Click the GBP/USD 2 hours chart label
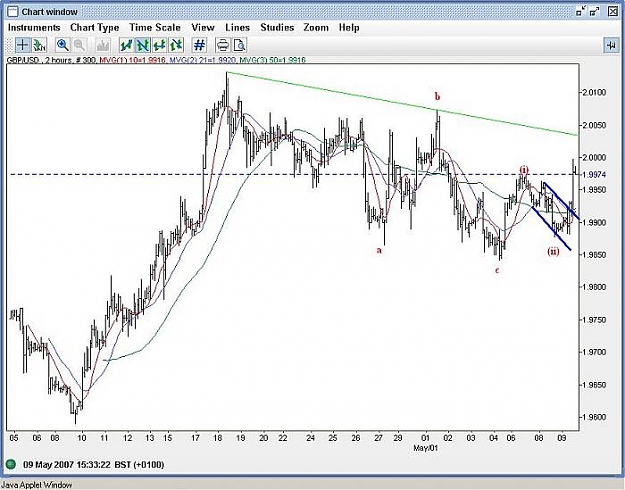This screenshot has width=625, height=490. 52,60
